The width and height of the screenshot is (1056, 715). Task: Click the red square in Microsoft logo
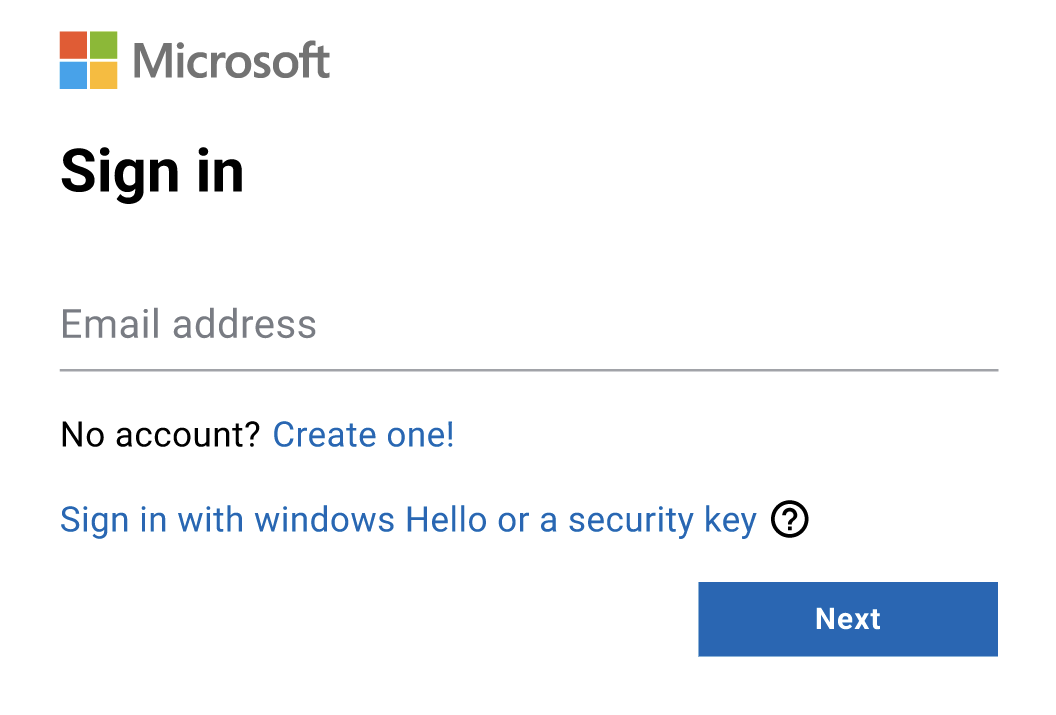(73, 45)
